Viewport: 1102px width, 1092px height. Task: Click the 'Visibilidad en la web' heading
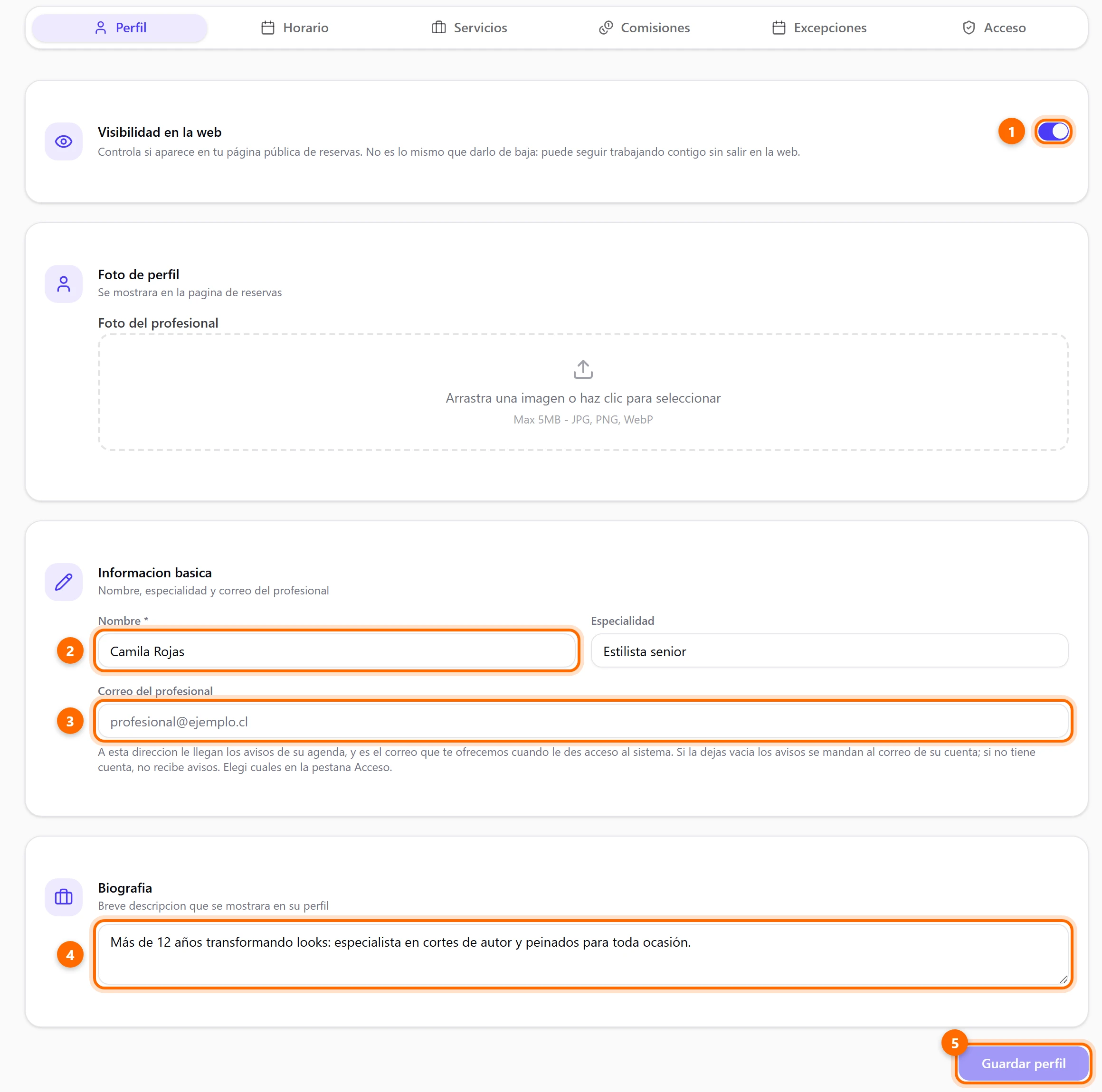click(160, 132)
